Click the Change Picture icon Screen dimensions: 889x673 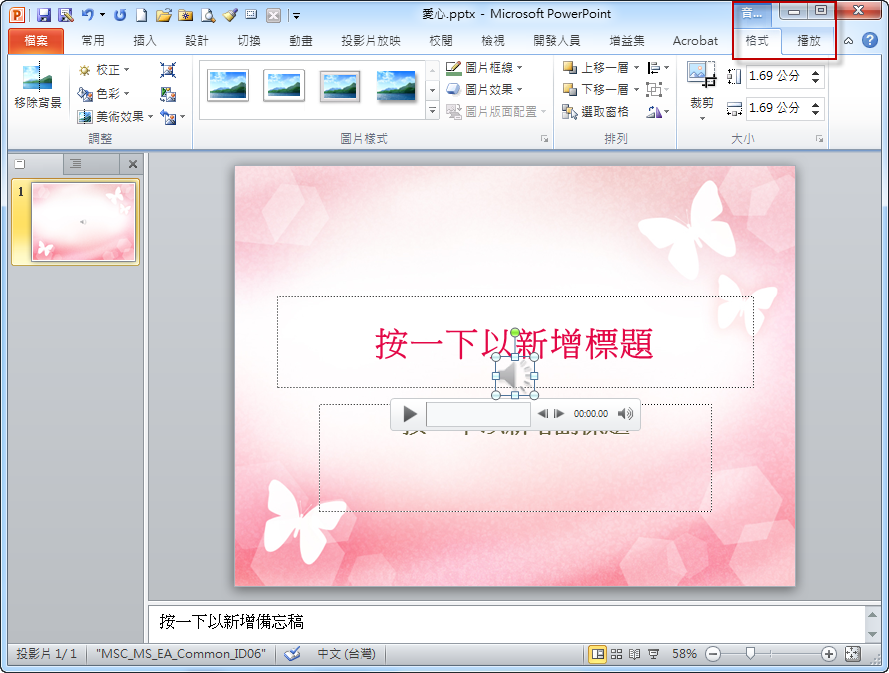[x=168, y=94]
